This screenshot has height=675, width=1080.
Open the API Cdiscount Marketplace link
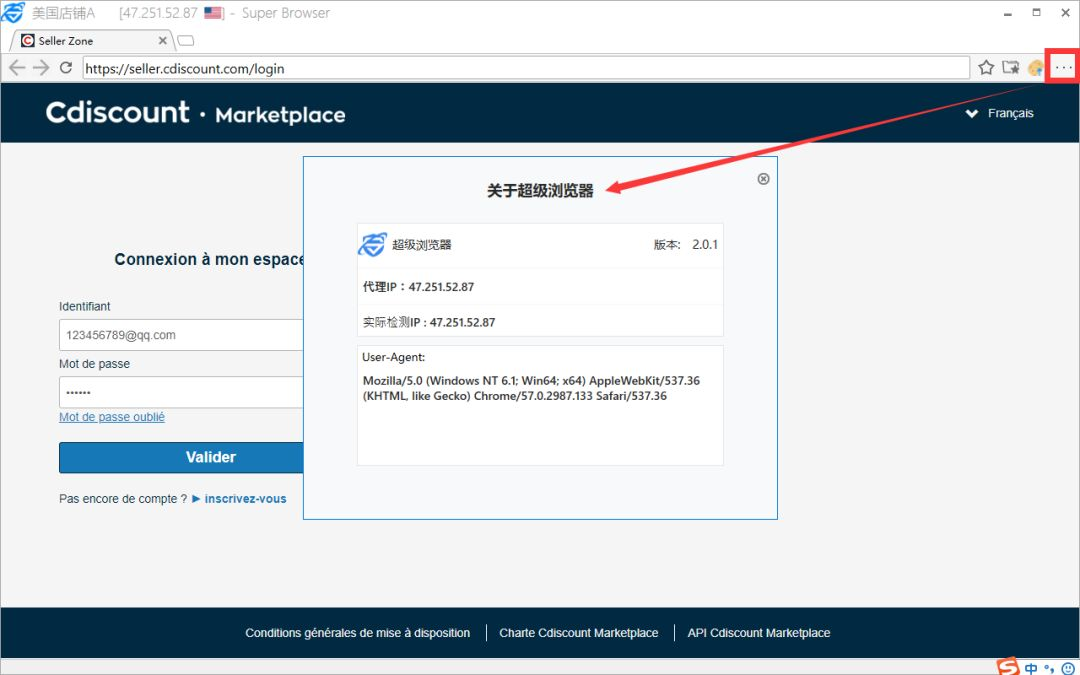coord(759,633)
